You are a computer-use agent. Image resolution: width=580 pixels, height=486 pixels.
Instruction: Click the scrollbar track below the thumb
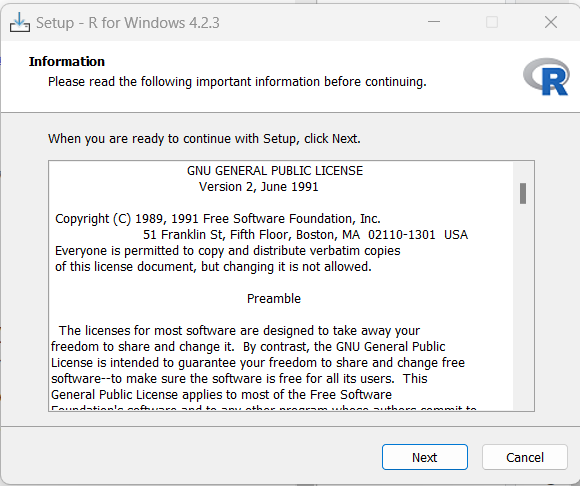523,307
